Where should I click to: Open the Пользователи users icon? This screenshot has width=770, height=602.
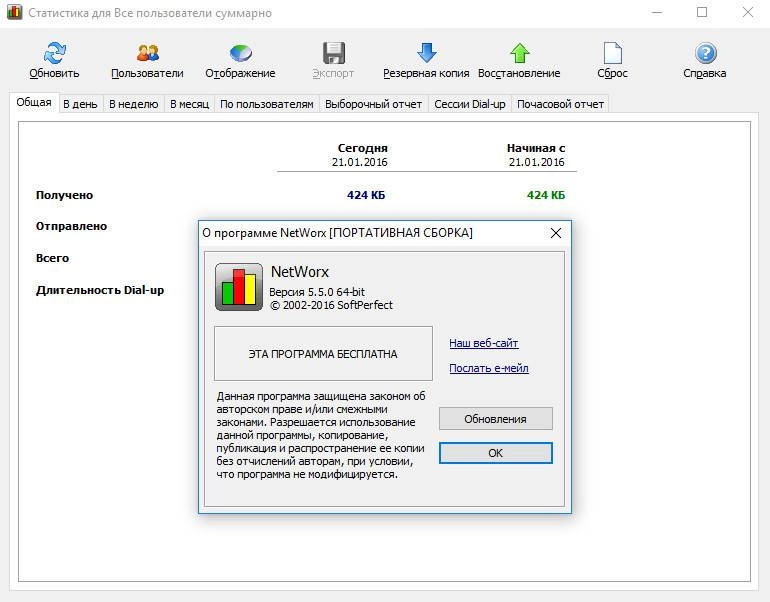147,53
